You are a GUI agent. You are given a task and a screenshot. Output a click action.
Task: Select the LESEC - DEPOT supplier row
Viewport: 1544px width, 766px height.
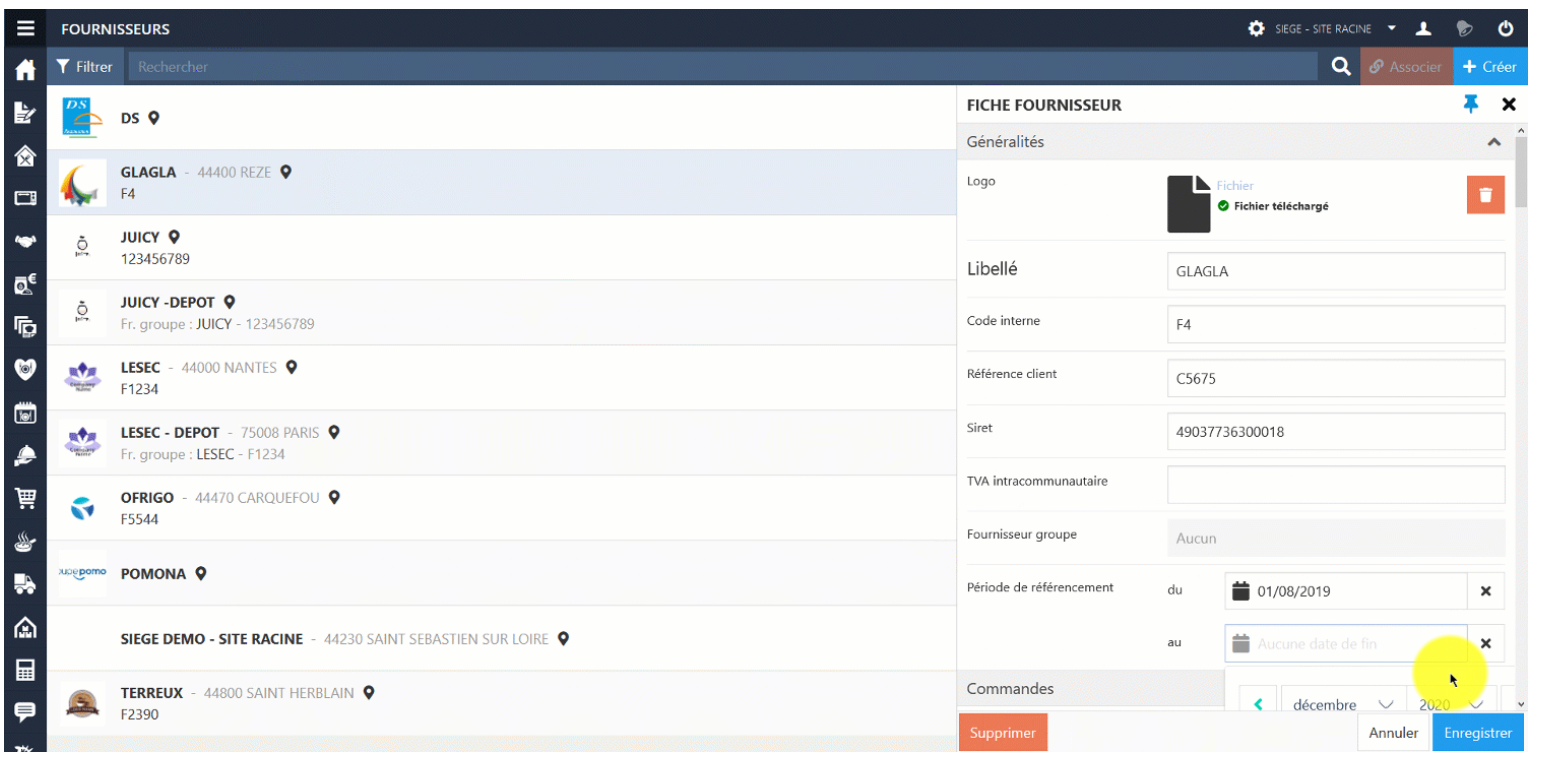[502, 443]
